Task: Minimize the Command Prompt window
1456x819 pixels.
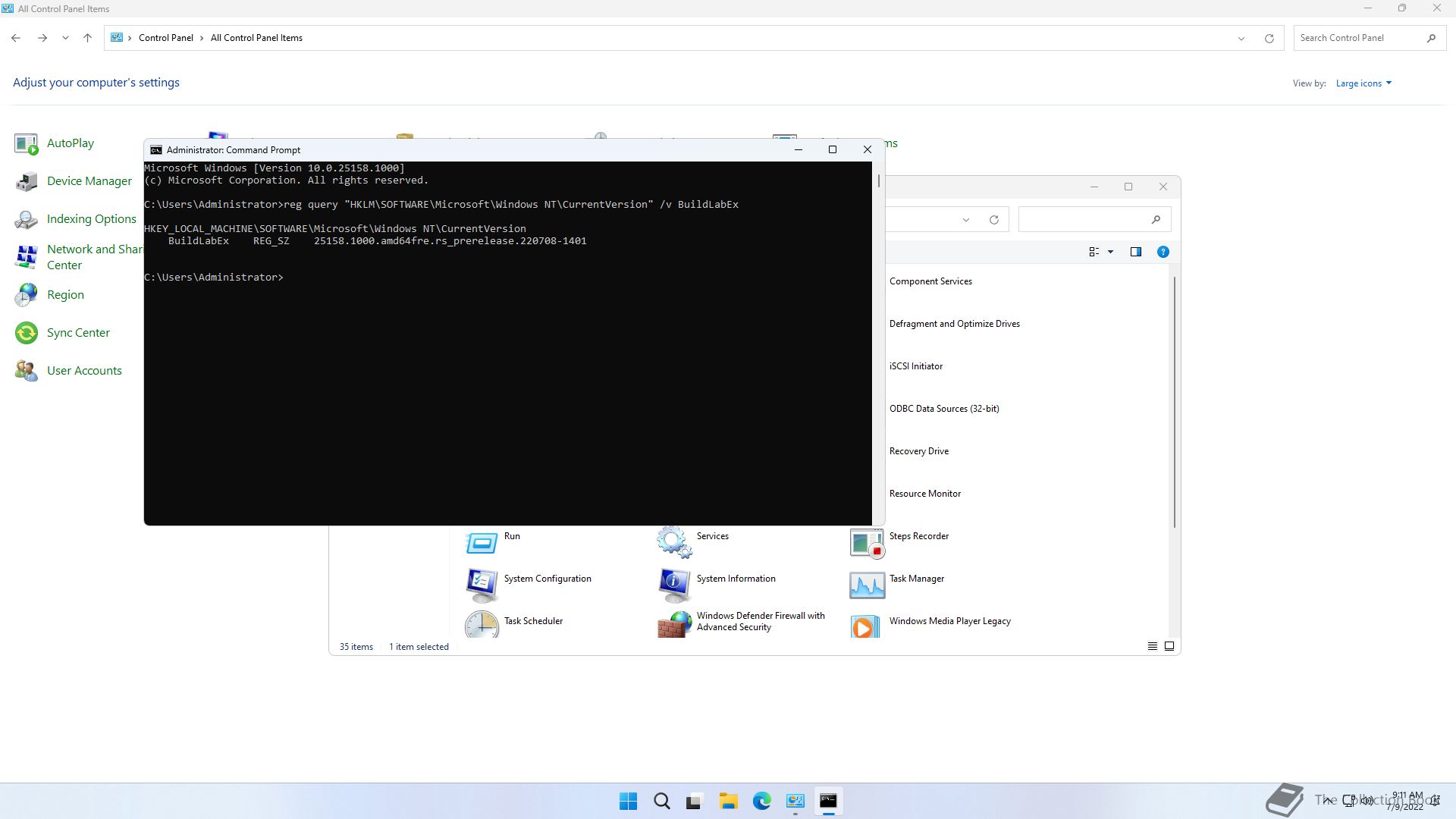Action: [798, 150]
